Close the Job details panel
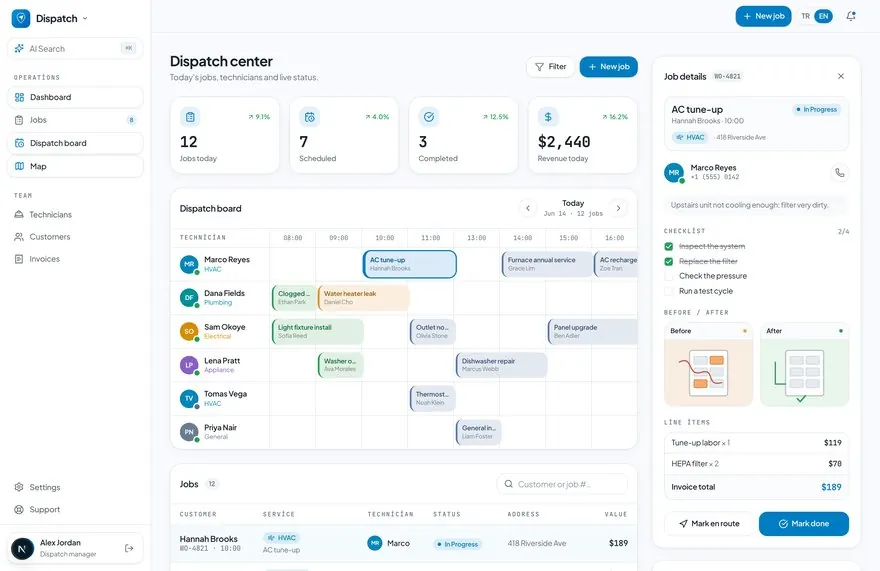 point(841,76)
